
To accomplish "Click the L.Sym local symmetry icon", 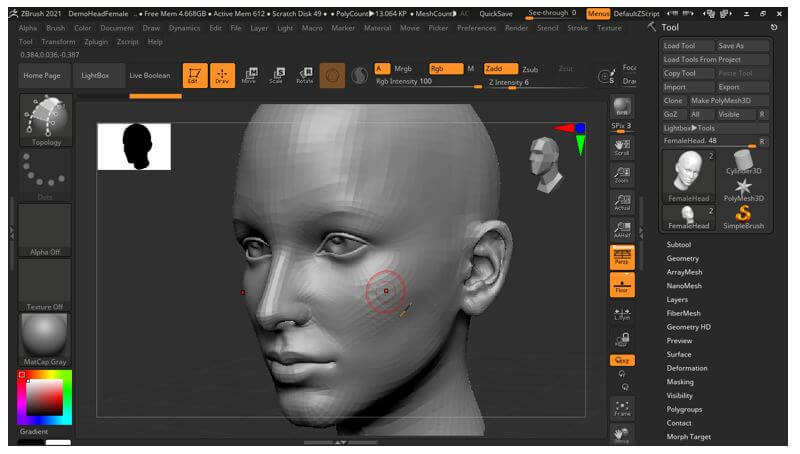I will click(x=622, y=313).
